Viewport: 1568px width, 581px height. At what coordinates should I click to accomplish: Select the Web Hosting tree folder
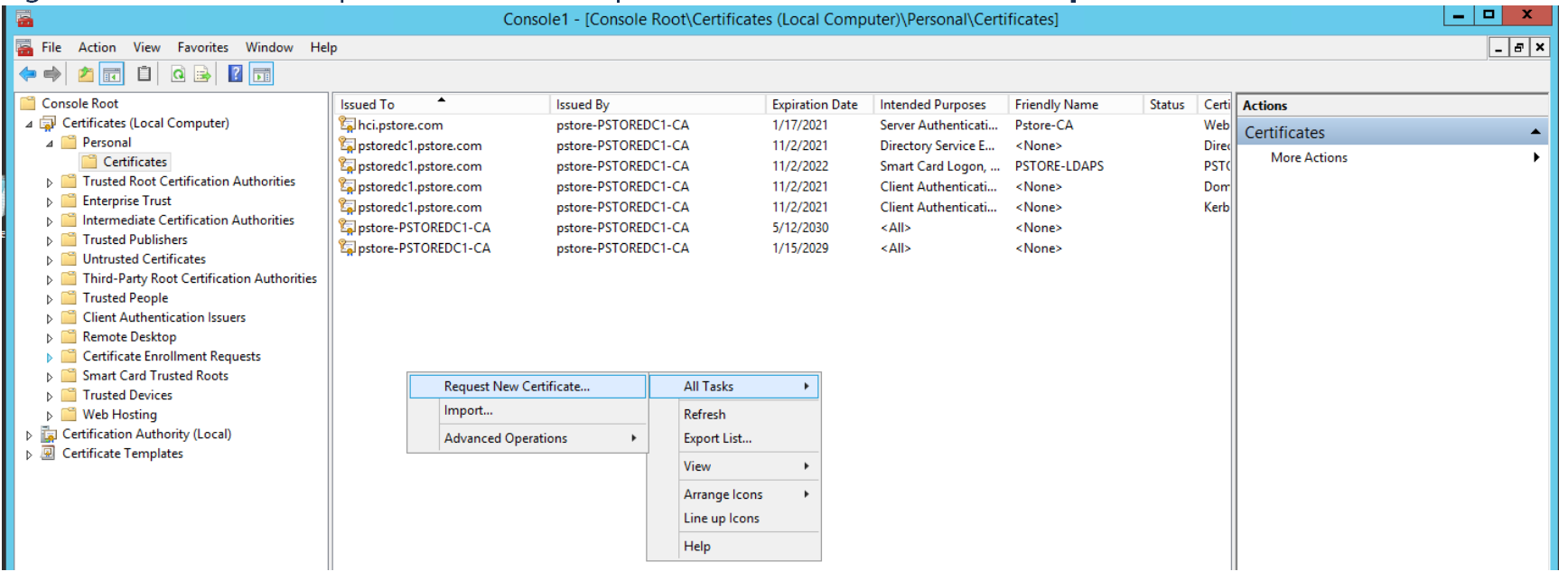(119, 415)
